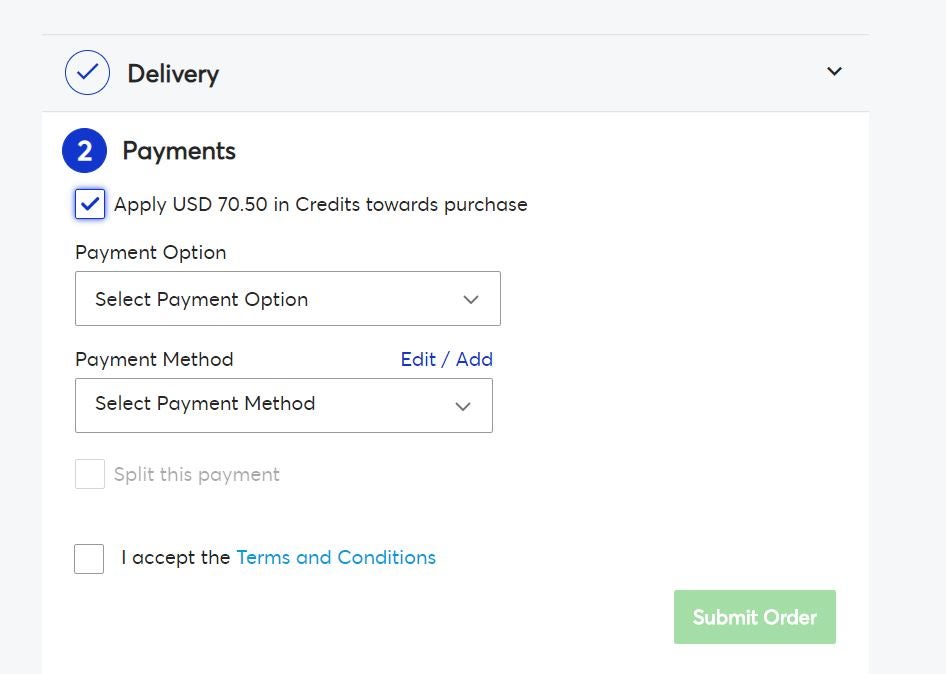Click the Payments section heading text

coord(179,151)
